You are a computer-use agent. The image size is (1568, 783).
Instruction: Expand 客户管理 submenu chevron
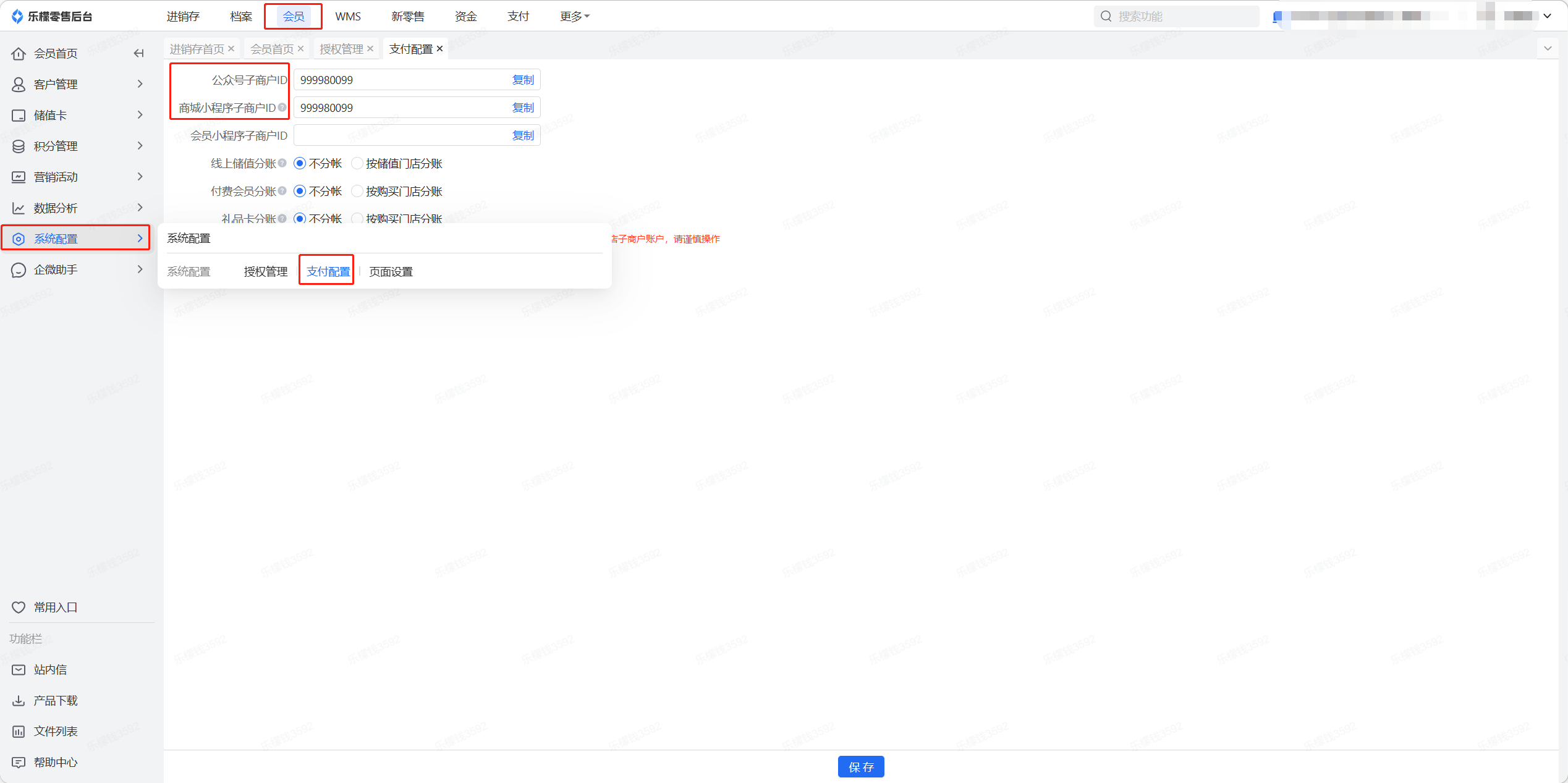pos(140,84)
